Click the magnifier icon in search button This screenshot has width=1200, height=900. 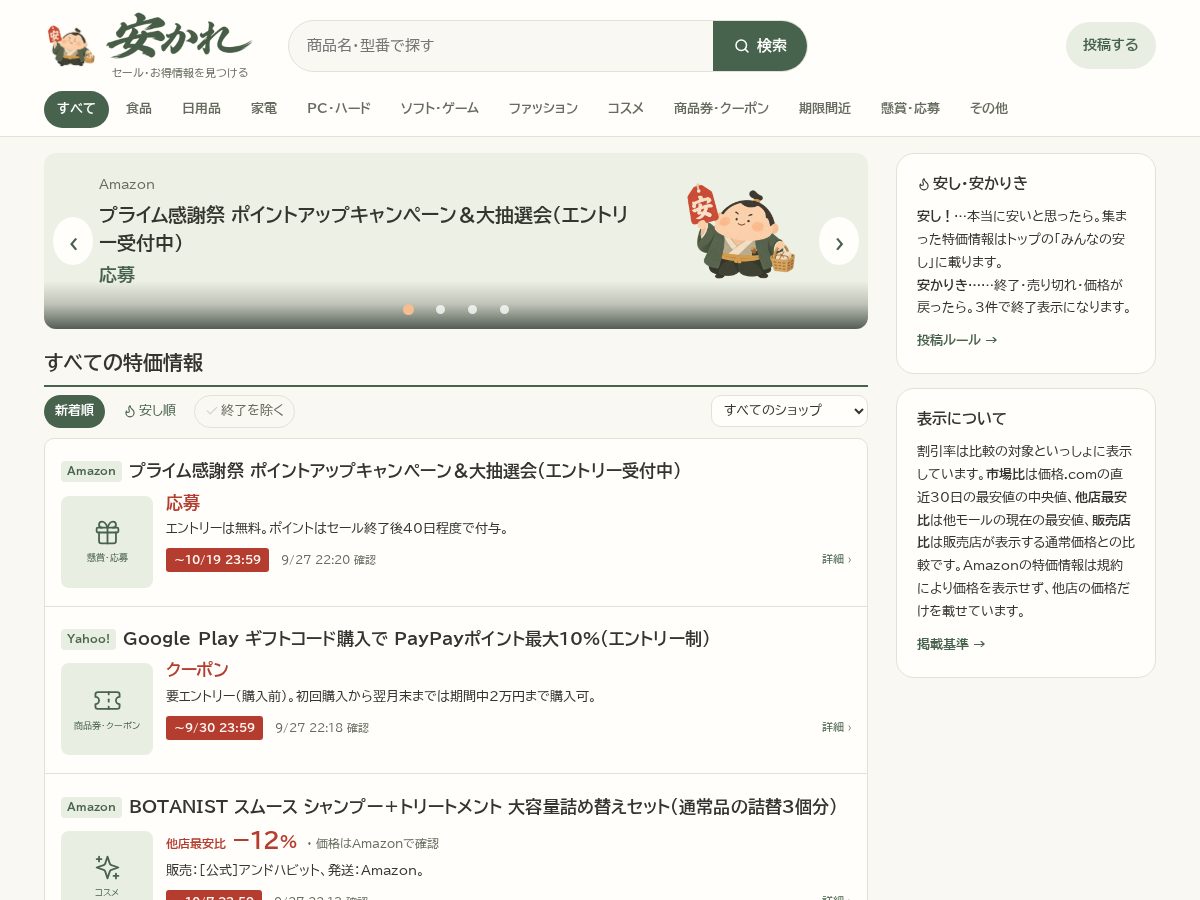click(x=741, y=46)
